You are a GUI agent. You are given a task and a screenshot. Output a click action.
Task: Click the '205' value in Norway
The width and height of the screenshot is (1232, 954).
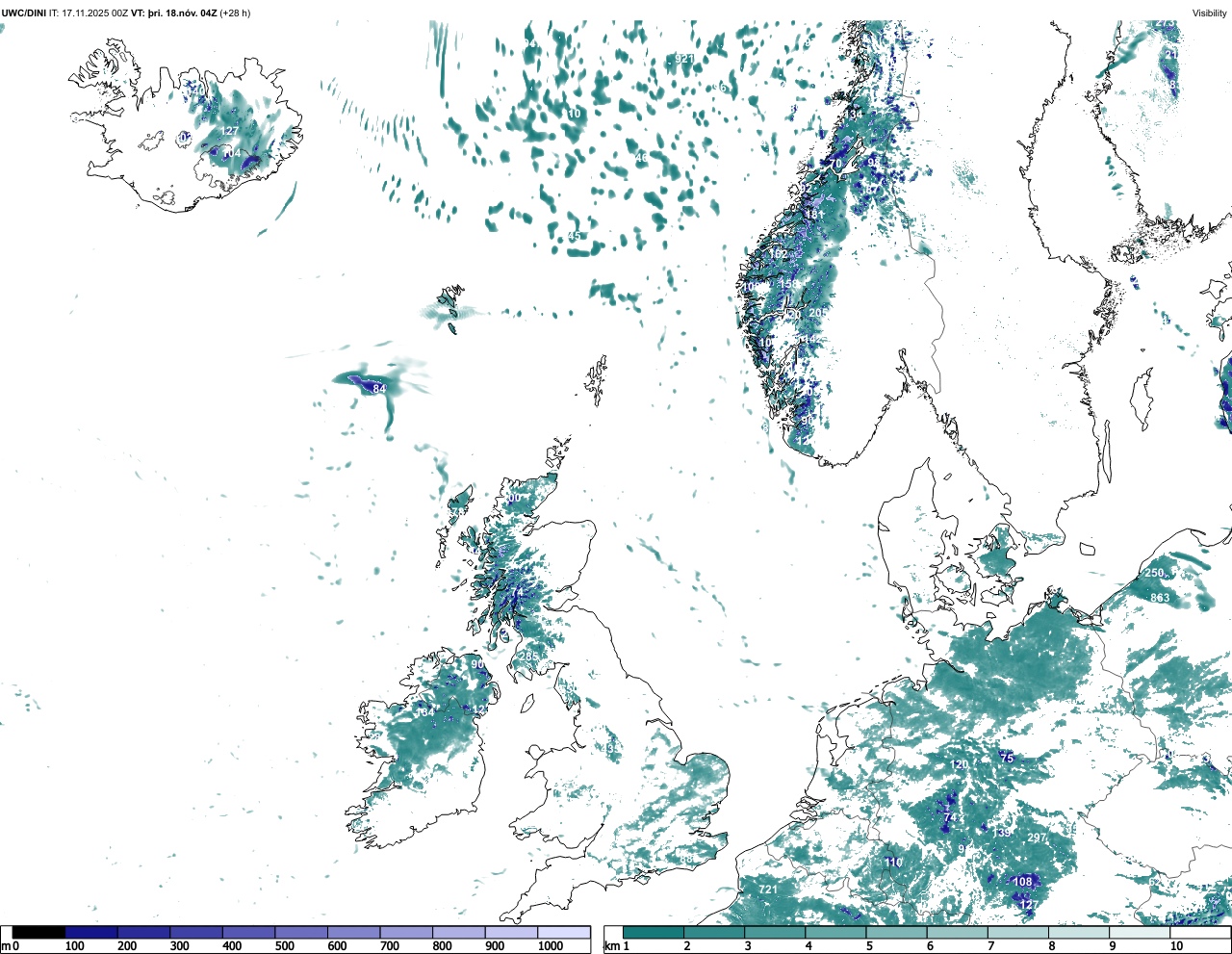click(x=818, y=313)
